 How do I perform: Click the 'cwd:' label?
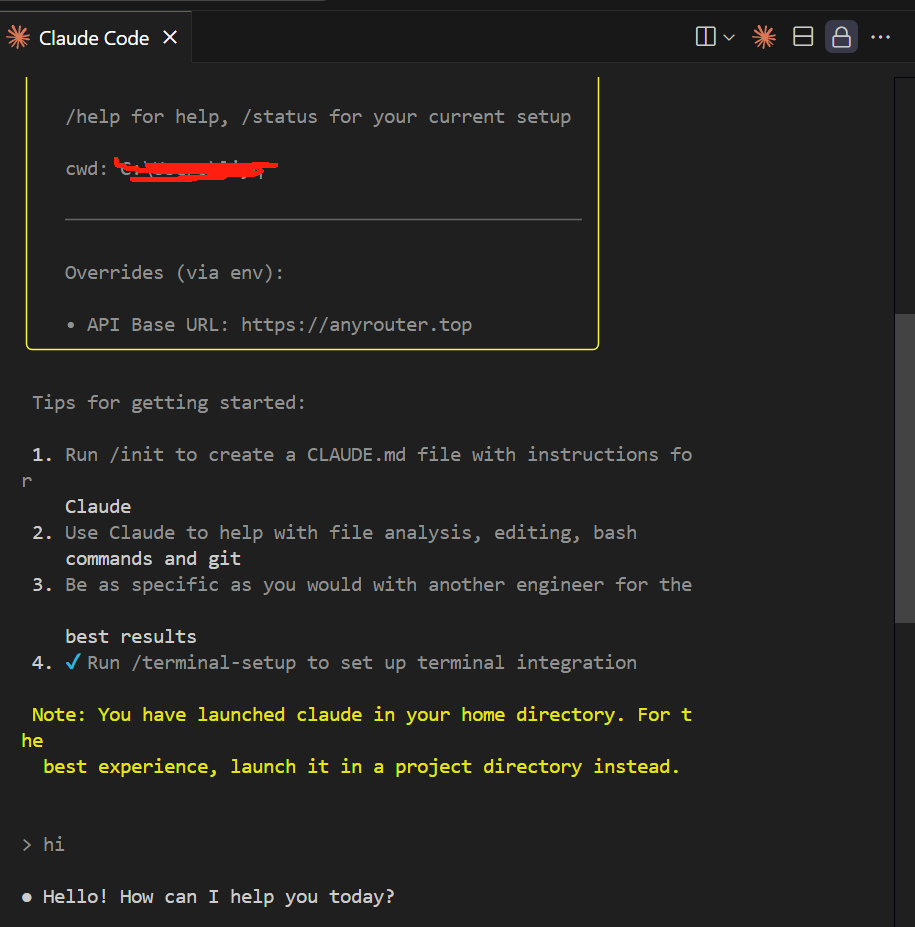[x=86, y=169]
